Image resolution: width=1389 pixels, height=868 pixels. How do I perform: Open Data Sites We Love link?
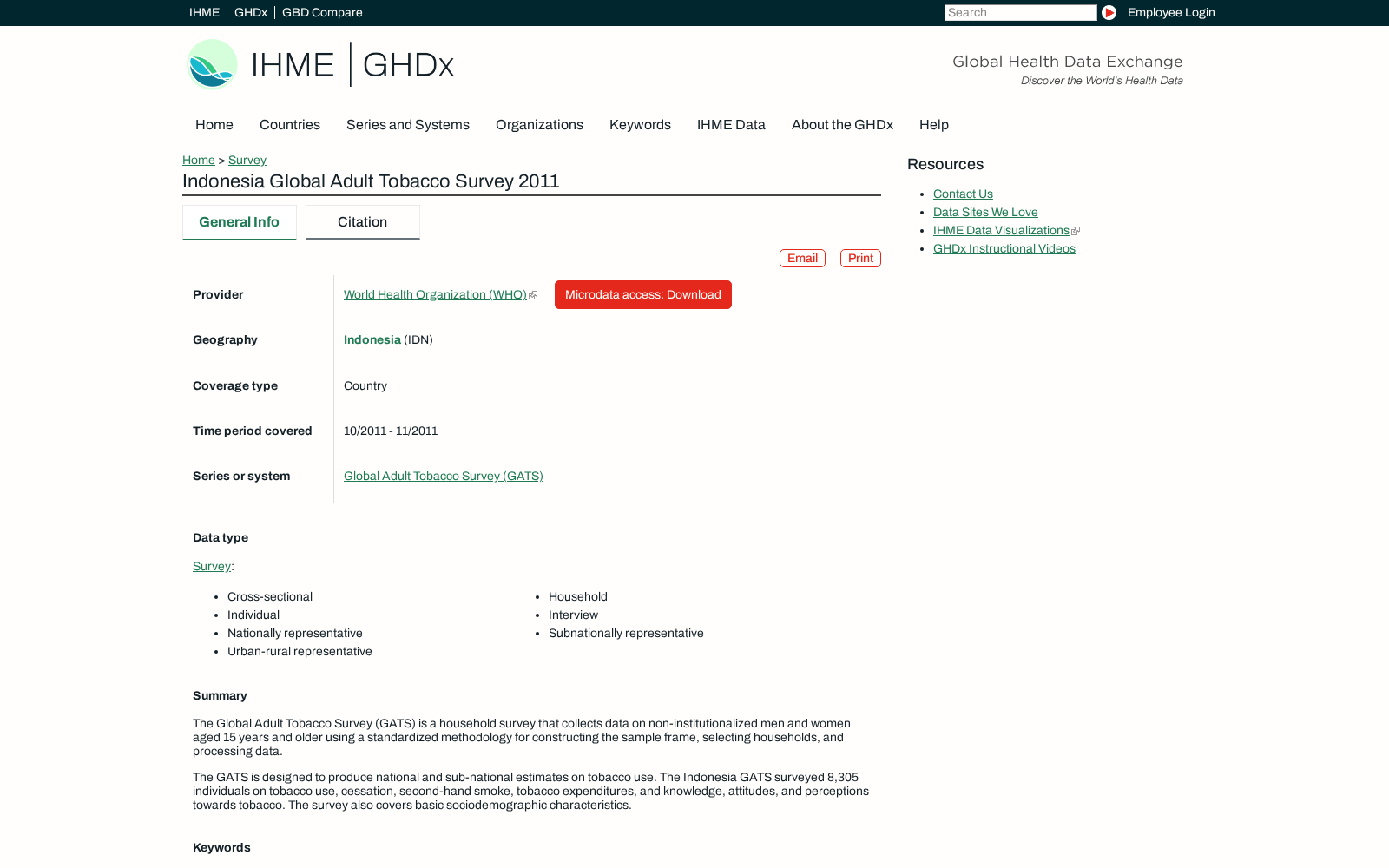coord(985,213)
